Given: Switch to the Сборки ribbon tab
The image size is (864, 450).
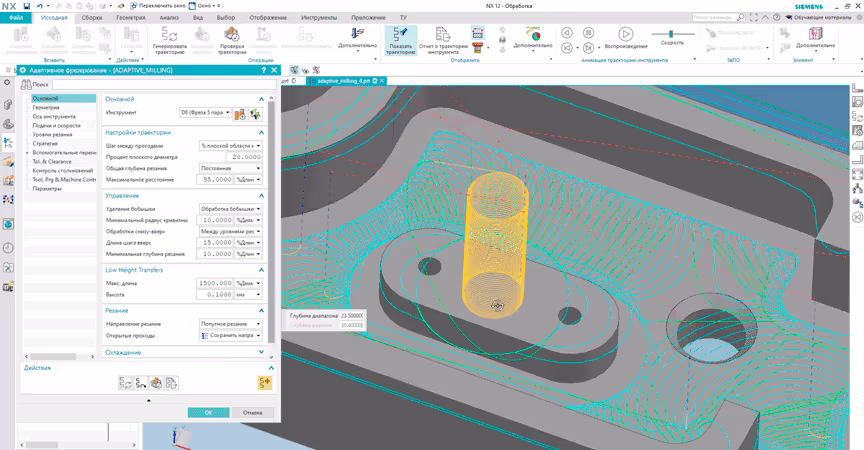Looking at the screenshot, I should click(x=92, y=18).
